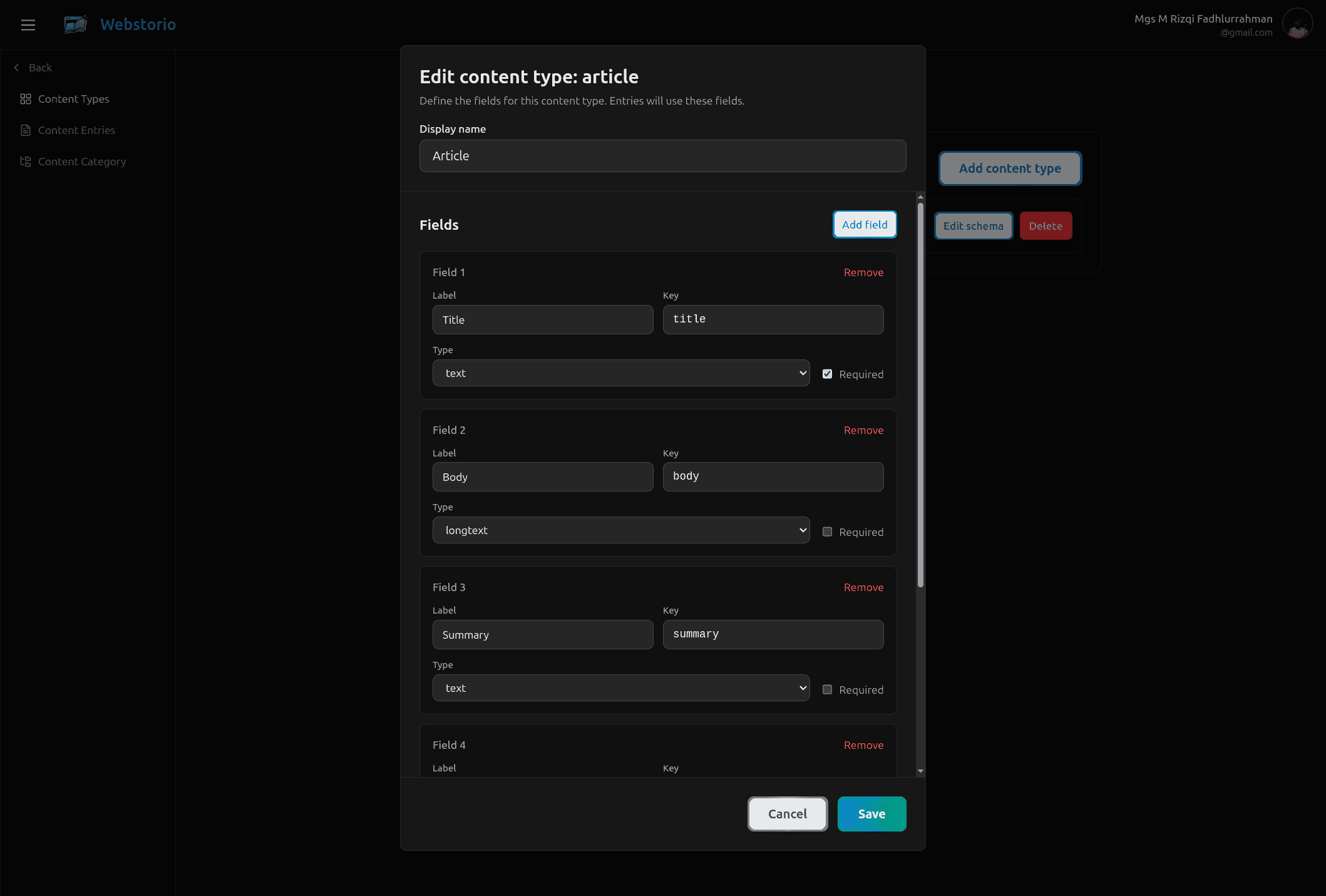Screen dimensions: 1326x896
Task: Remove Field 2
Action: point(863,430)
